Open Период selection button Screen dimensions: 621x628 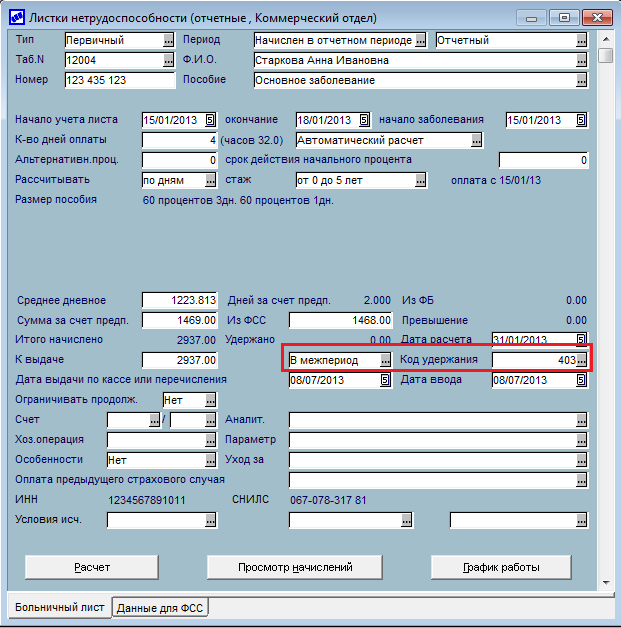tap(420, 40)
